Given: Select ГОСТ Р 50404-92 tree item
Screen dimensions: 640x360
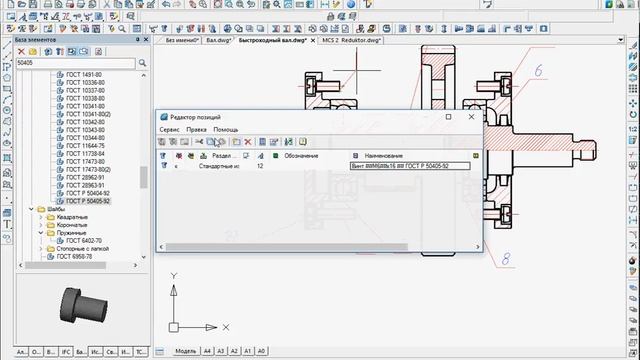Looking at the screenshot, I should coord(87,193).
